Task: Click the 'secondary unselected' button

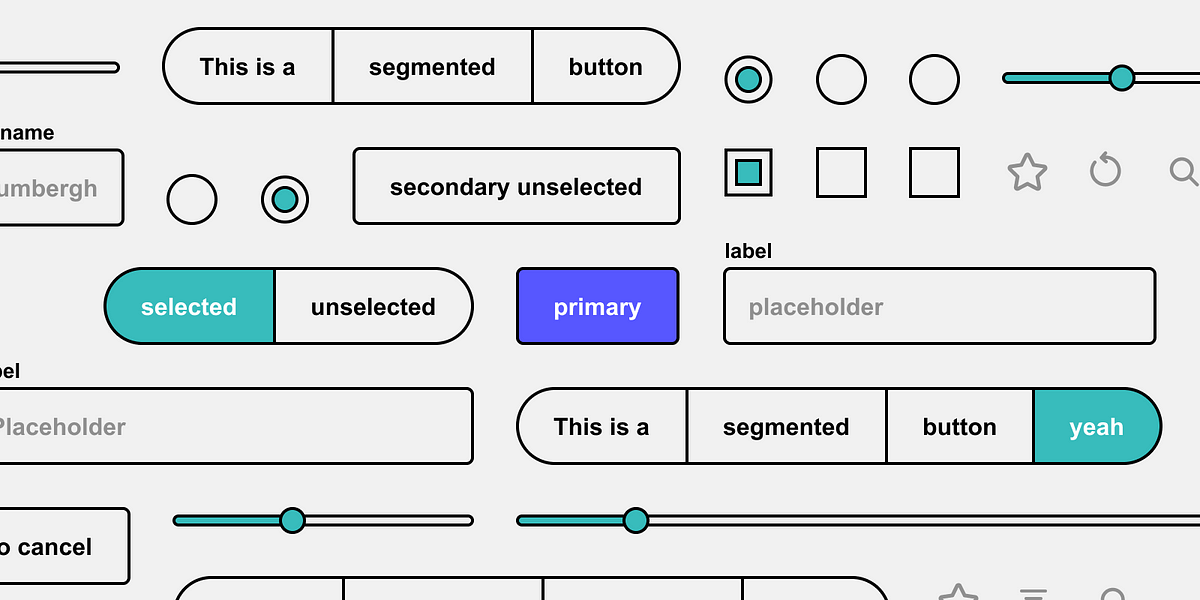Action: click(516, 186)
